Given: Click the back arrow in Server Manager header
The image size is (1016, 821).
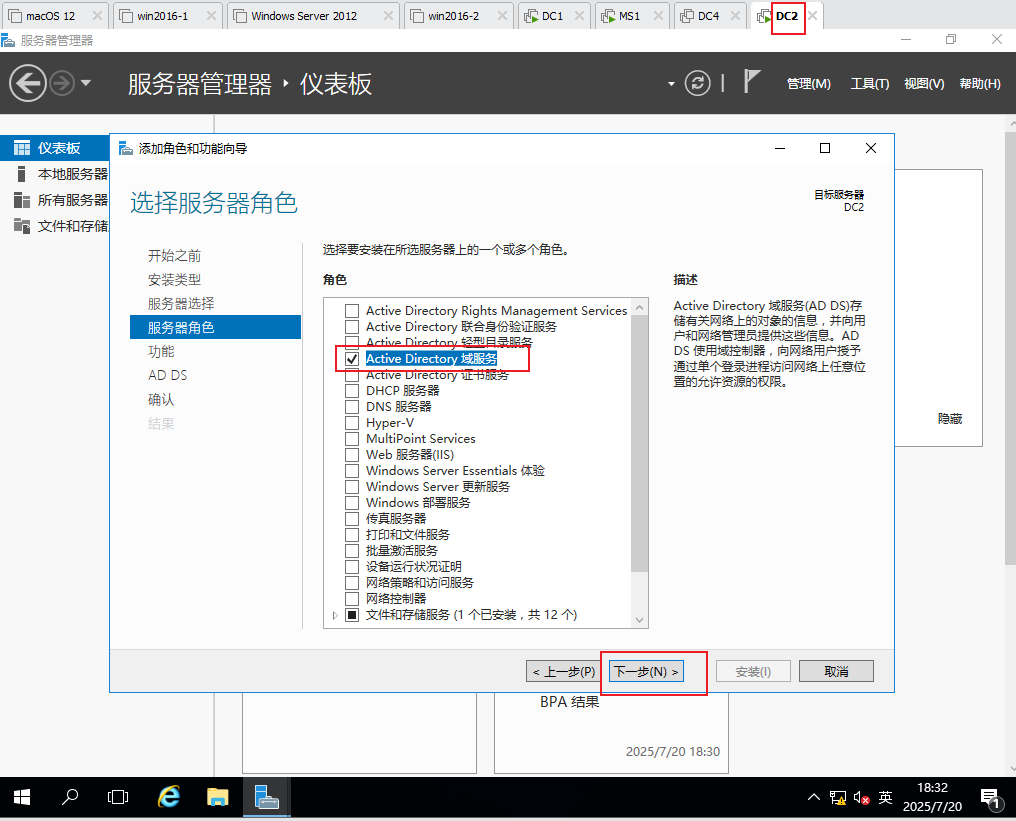Looking at the screenshot, I should [28, 83].
